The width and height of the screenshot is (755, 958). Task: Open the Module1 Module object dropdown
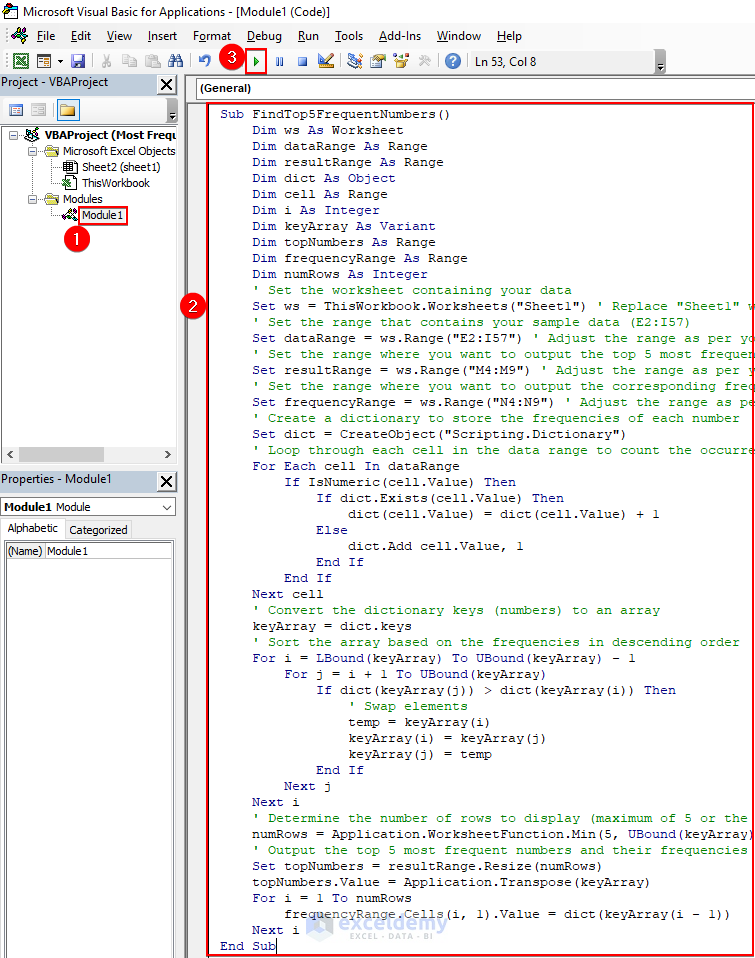167,507
